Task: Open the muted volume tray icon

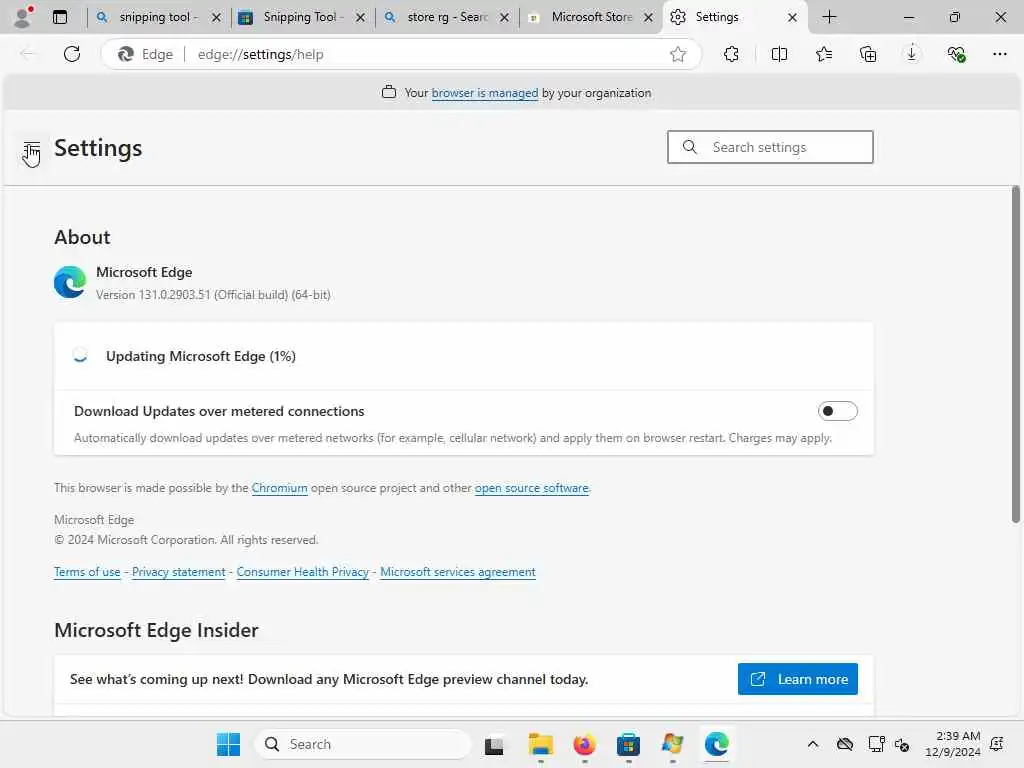Action: pyautogui.click(x=903, y=744)
